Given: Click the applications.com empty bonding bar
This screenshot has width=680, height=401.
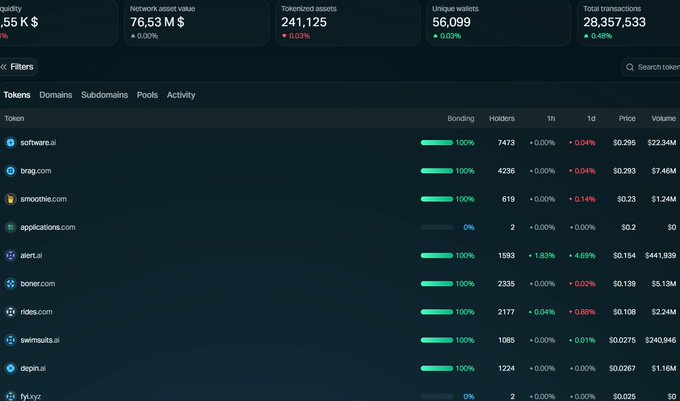Looking at the screenshot, I should coord(437,227).
